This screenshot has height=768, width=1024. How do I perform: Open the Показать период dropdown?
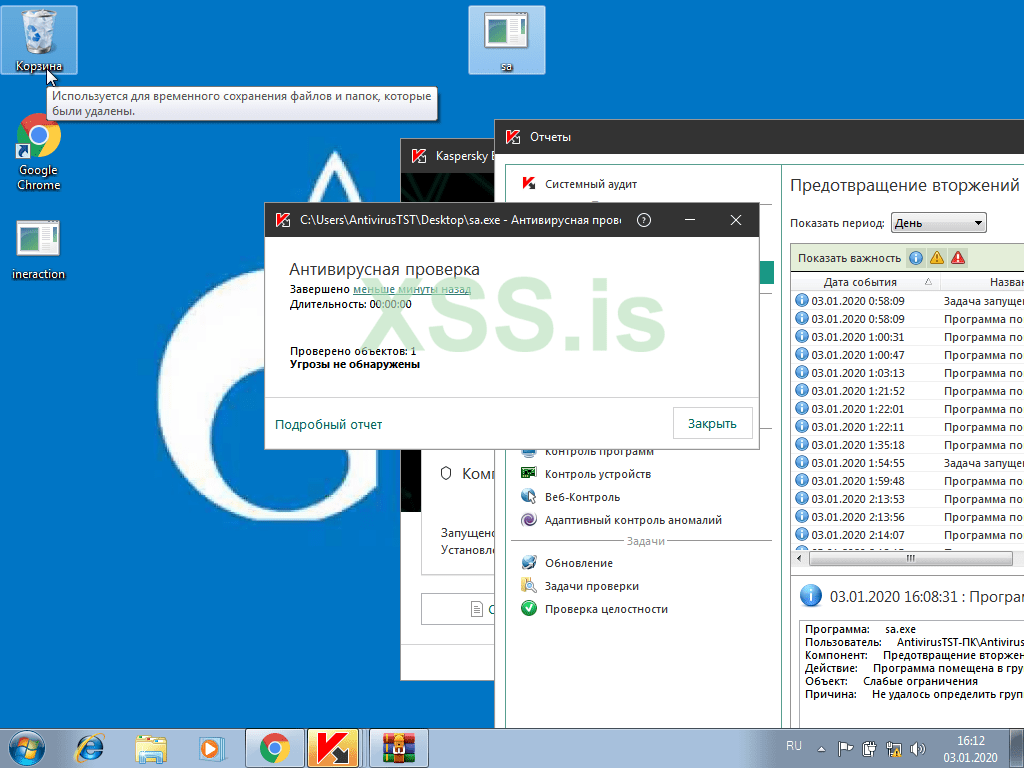[937, 222]
